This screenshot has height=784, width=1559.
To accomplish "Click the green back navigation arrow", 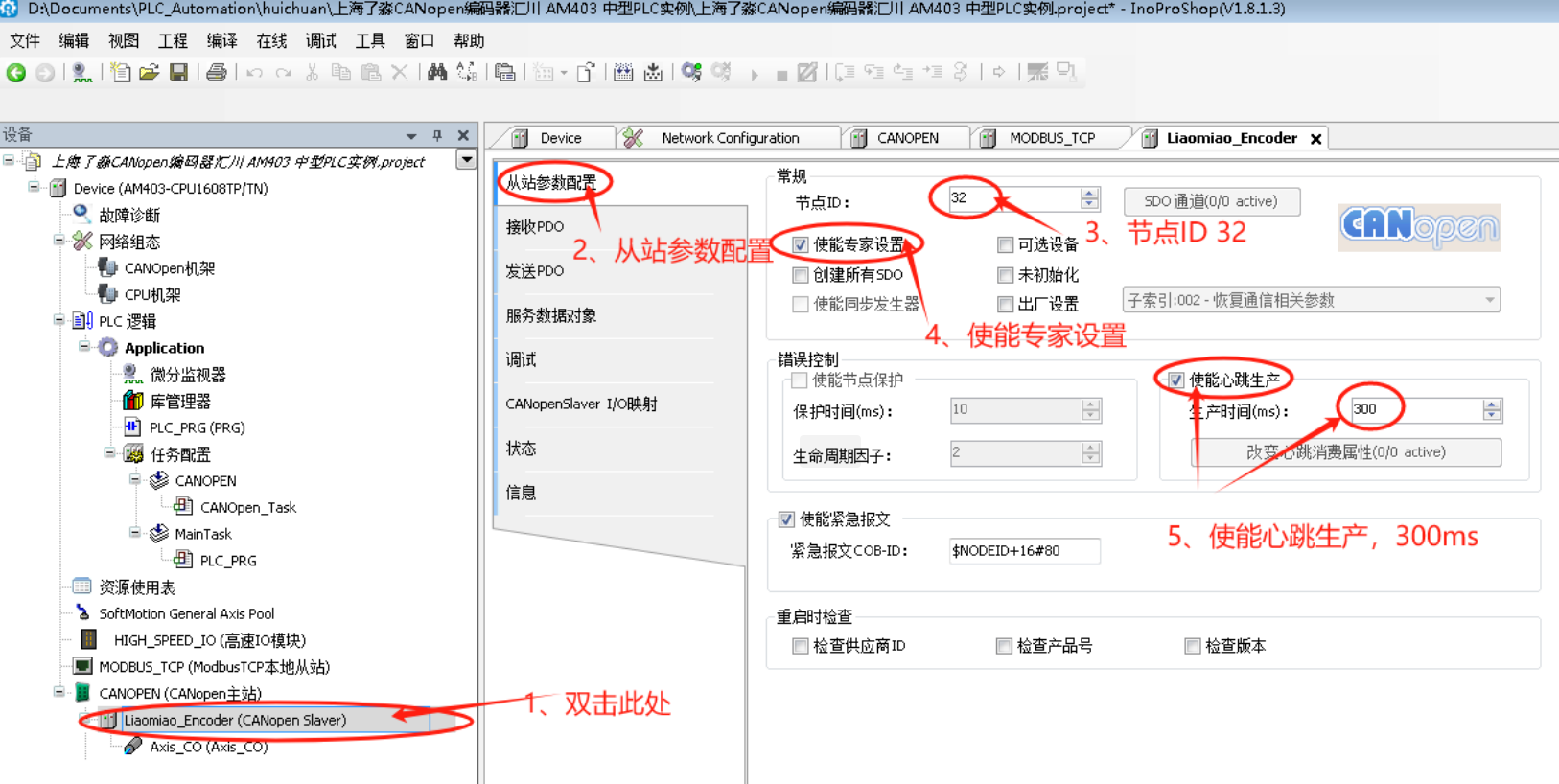I will [x=16, y=73].
